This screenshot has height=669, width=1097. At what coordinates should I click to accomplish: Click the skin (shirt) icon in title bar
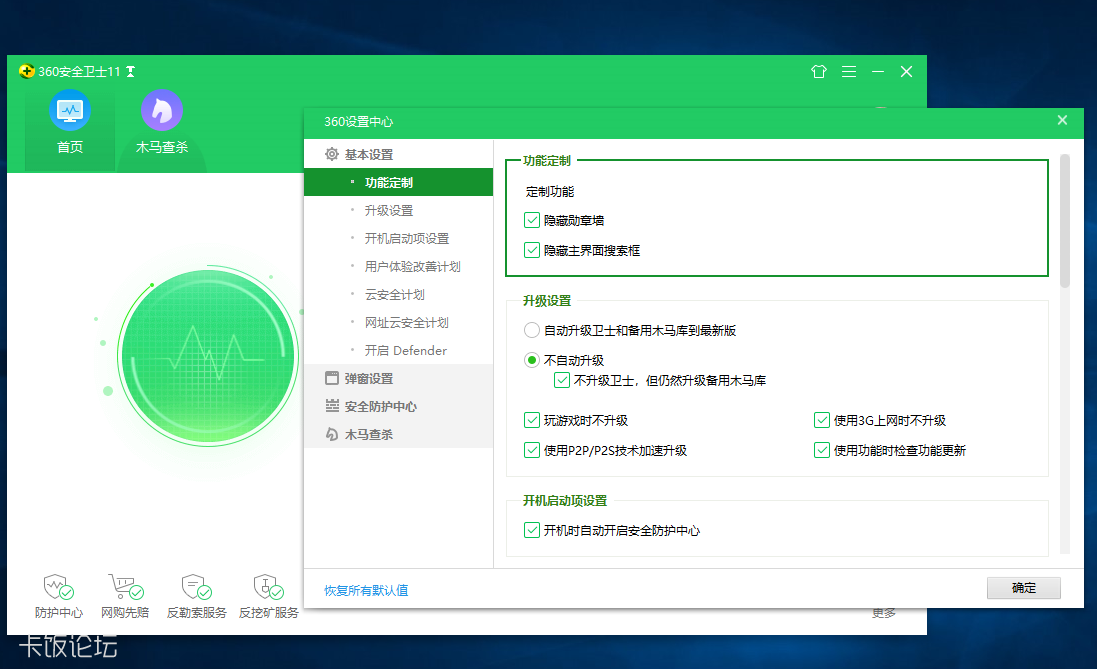coord(819,72)
